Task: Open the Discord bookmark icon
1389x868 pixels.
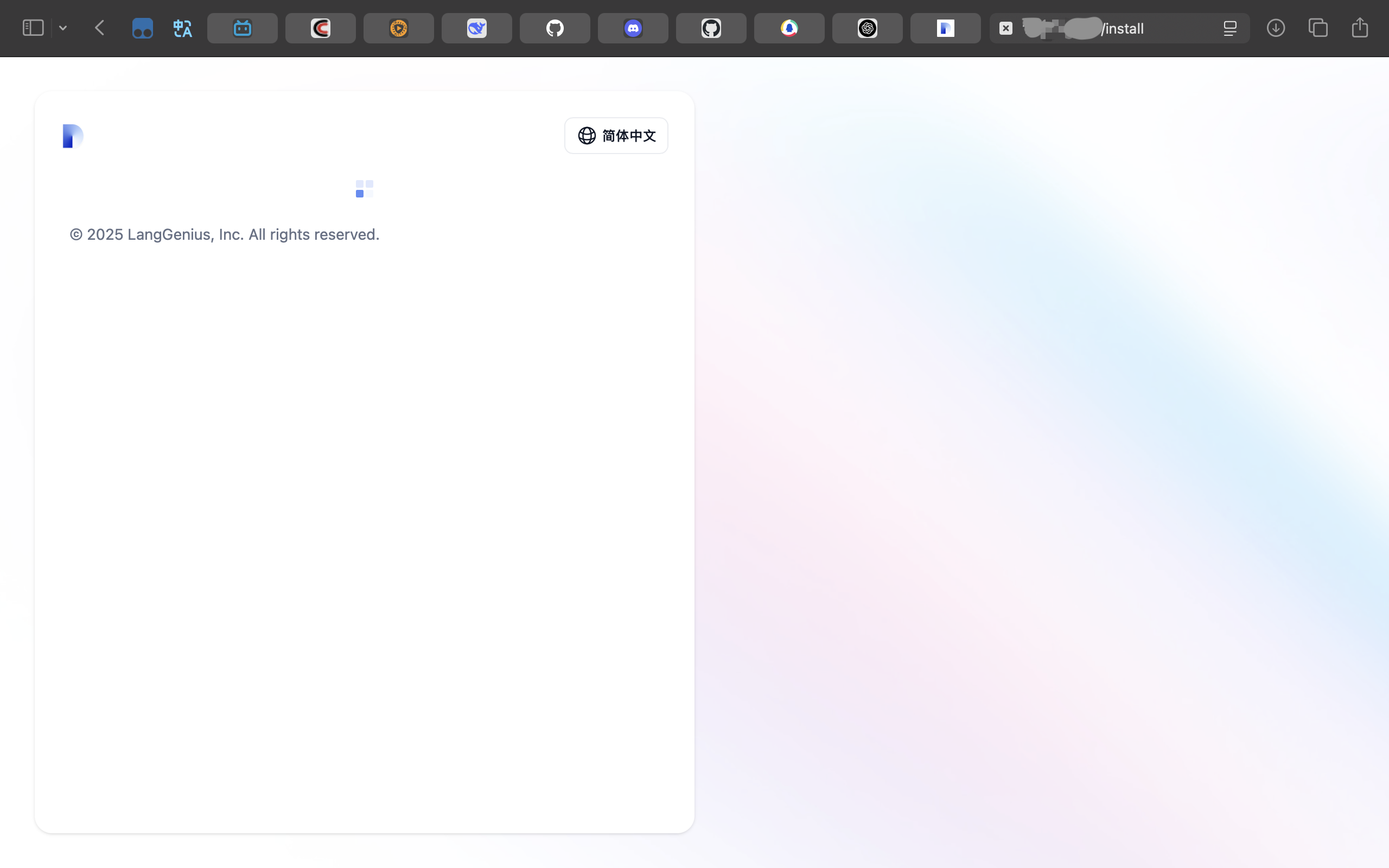Action: coord(632,28)
